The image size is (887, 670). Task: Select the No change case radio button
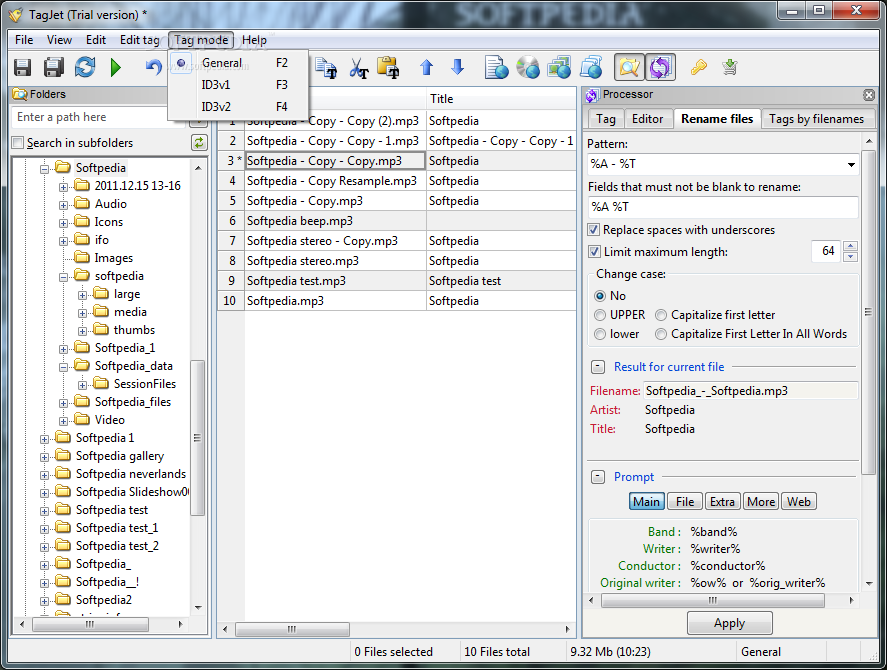(600, 296)
